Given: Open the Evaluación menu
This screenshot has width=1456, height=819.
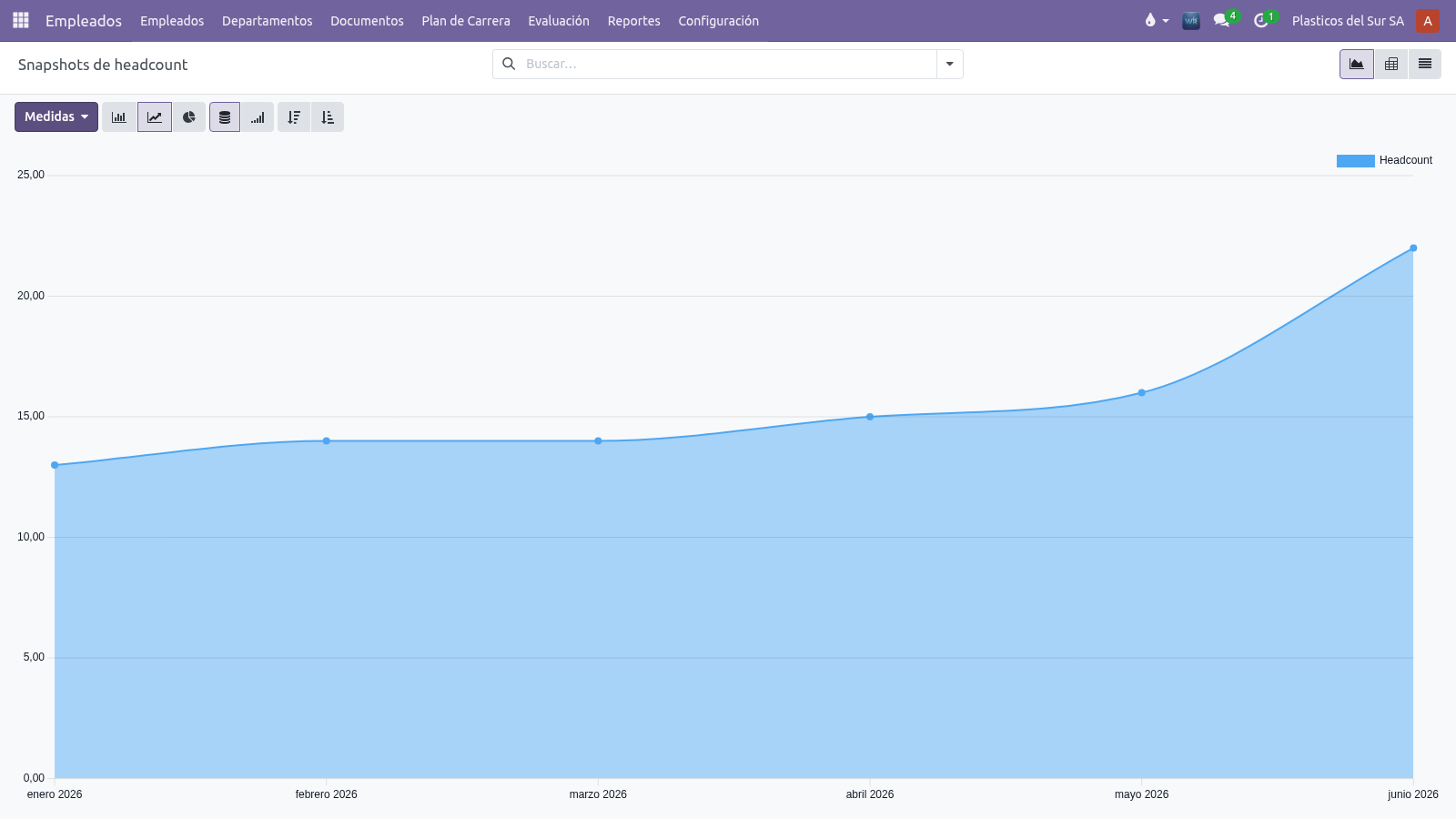Looking at the screenshot, I should [559, 20].
